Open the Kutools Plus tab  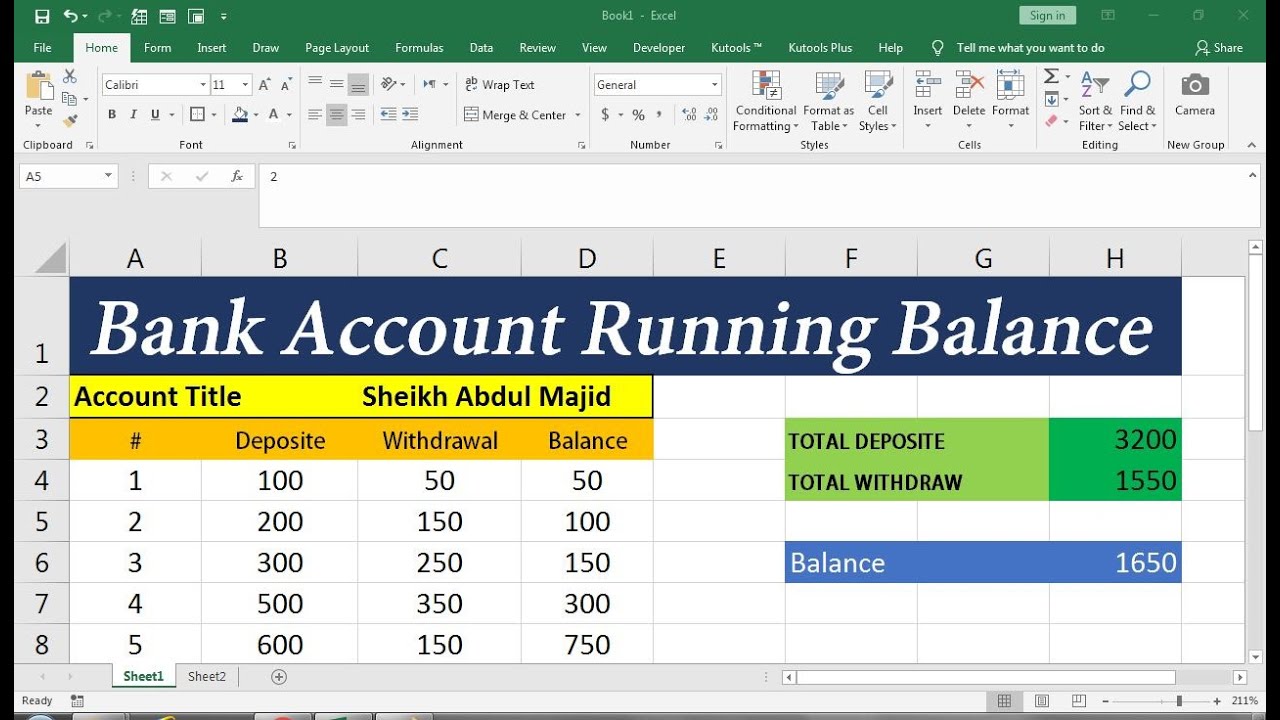tap(820, 47)
